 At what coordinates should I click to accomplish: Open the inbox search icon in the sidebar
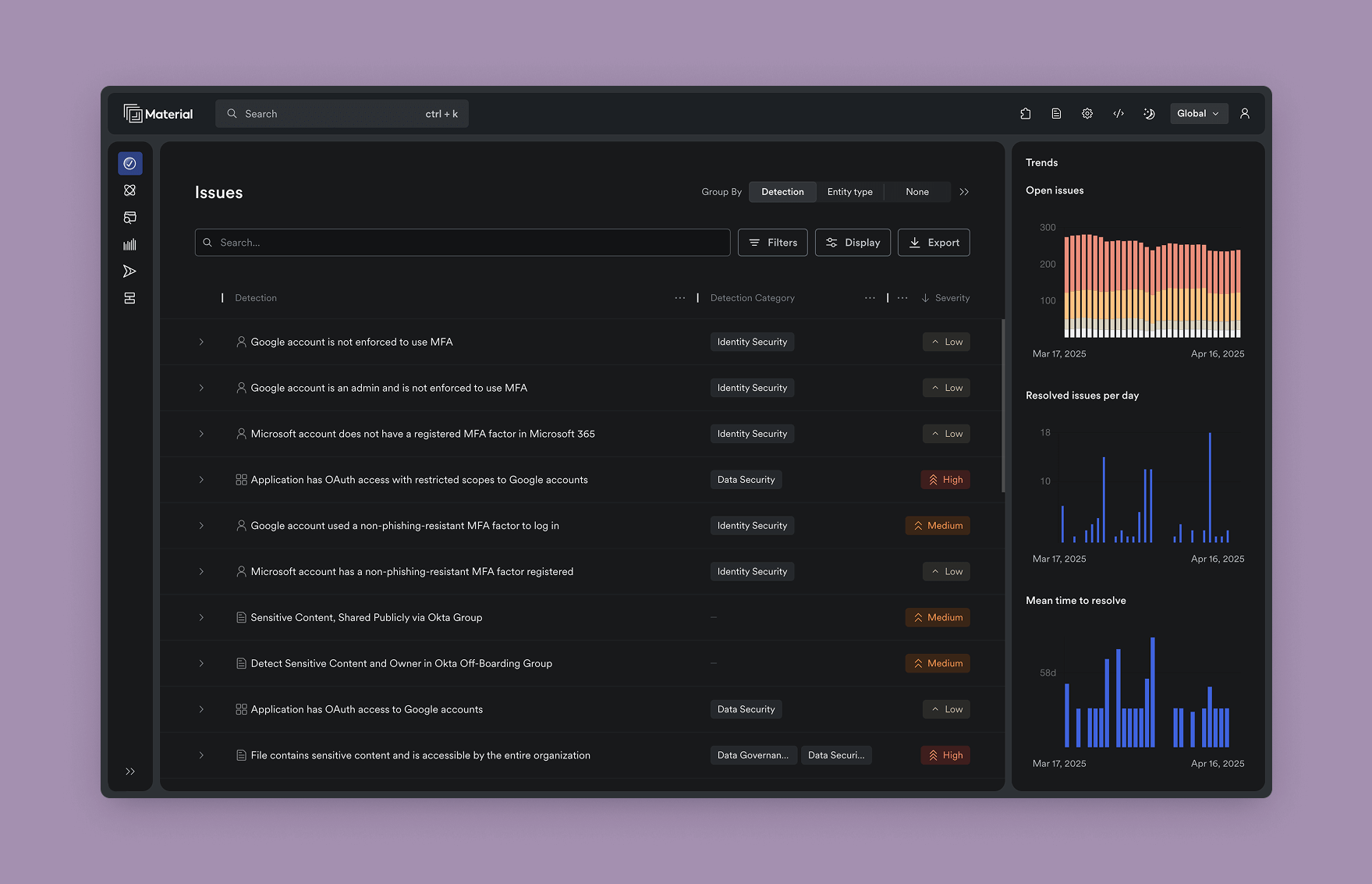130,218
